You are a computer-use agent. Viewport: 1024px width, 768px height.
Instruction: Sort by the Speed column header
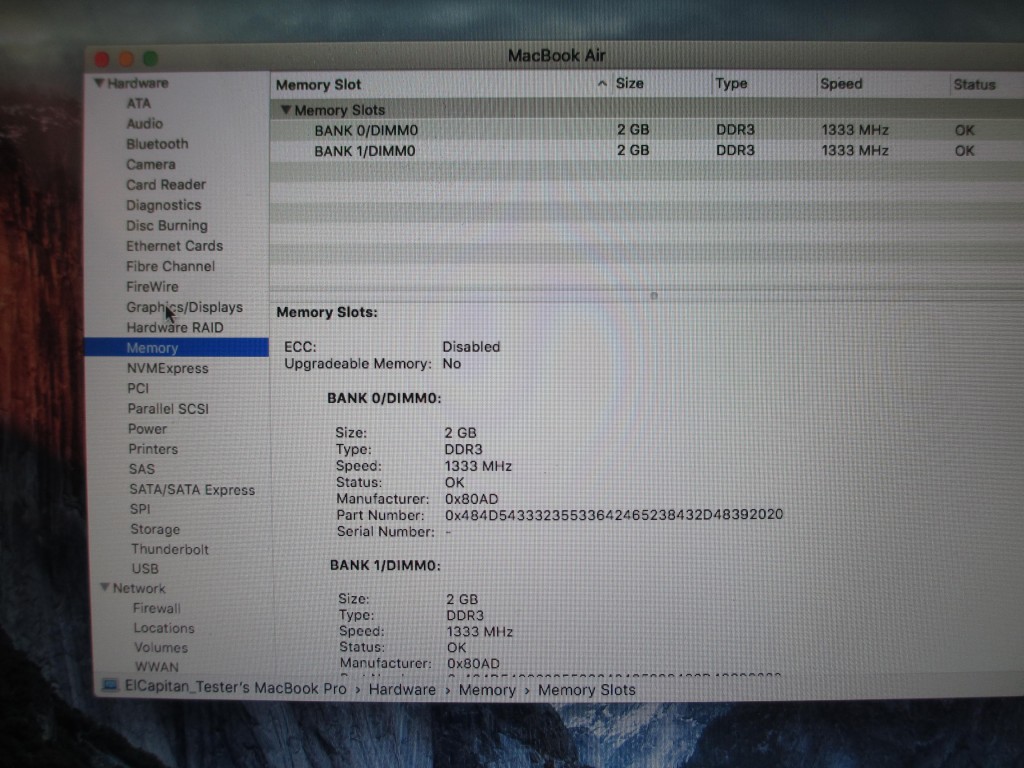pyautogui.click(x=841, y=84)
